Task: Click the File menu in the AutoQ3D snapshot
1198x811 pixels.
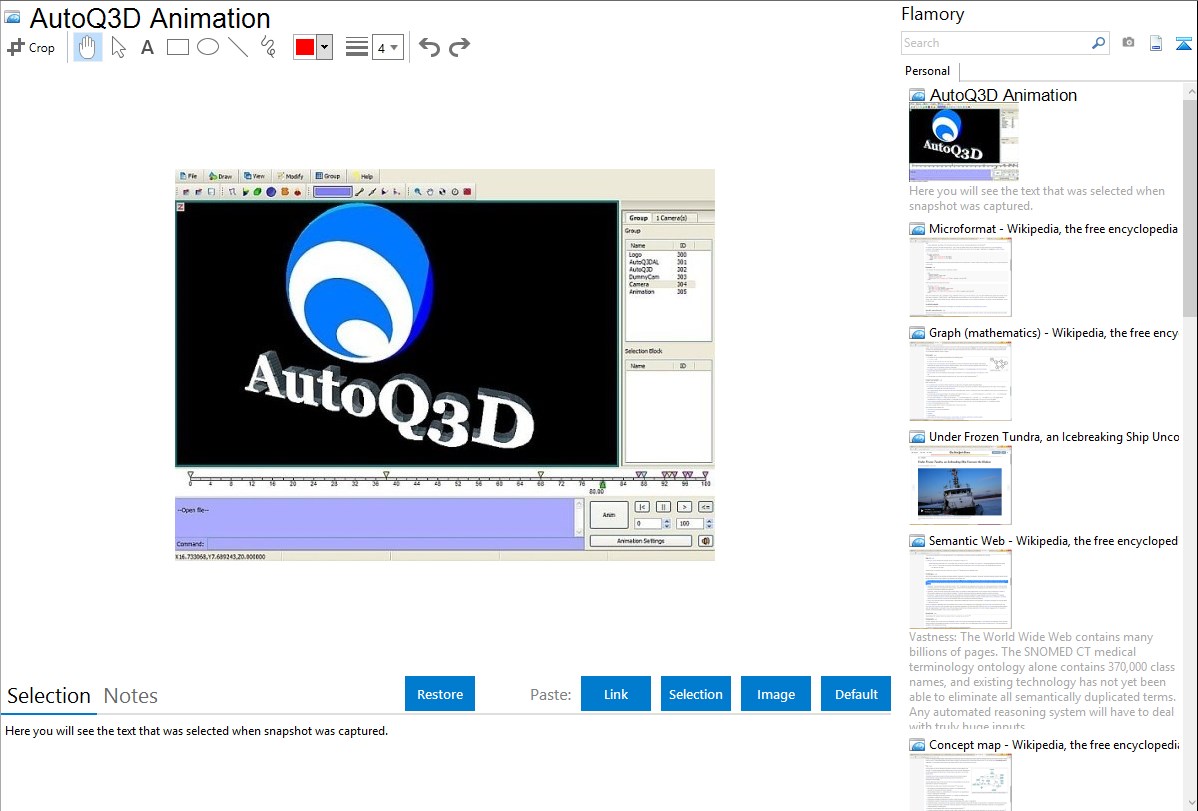Action: (188, 176)
